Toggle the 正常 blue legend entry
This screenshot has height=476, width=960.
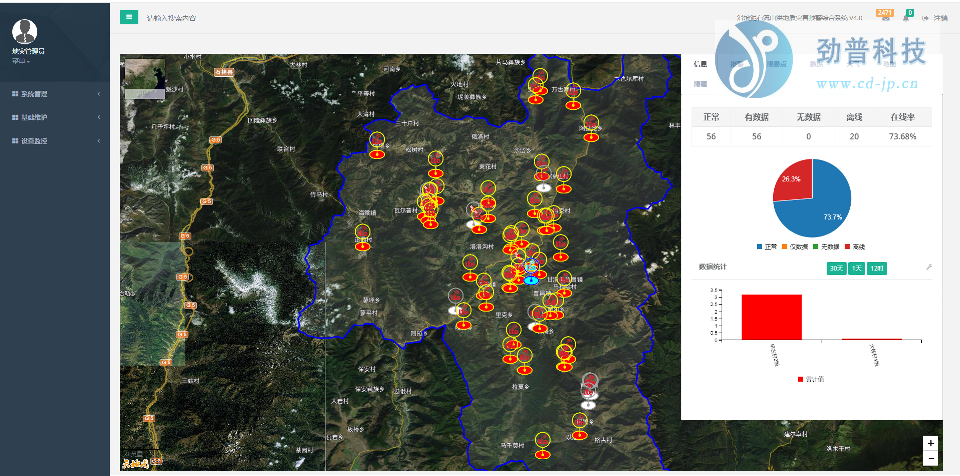click(767, 246)
